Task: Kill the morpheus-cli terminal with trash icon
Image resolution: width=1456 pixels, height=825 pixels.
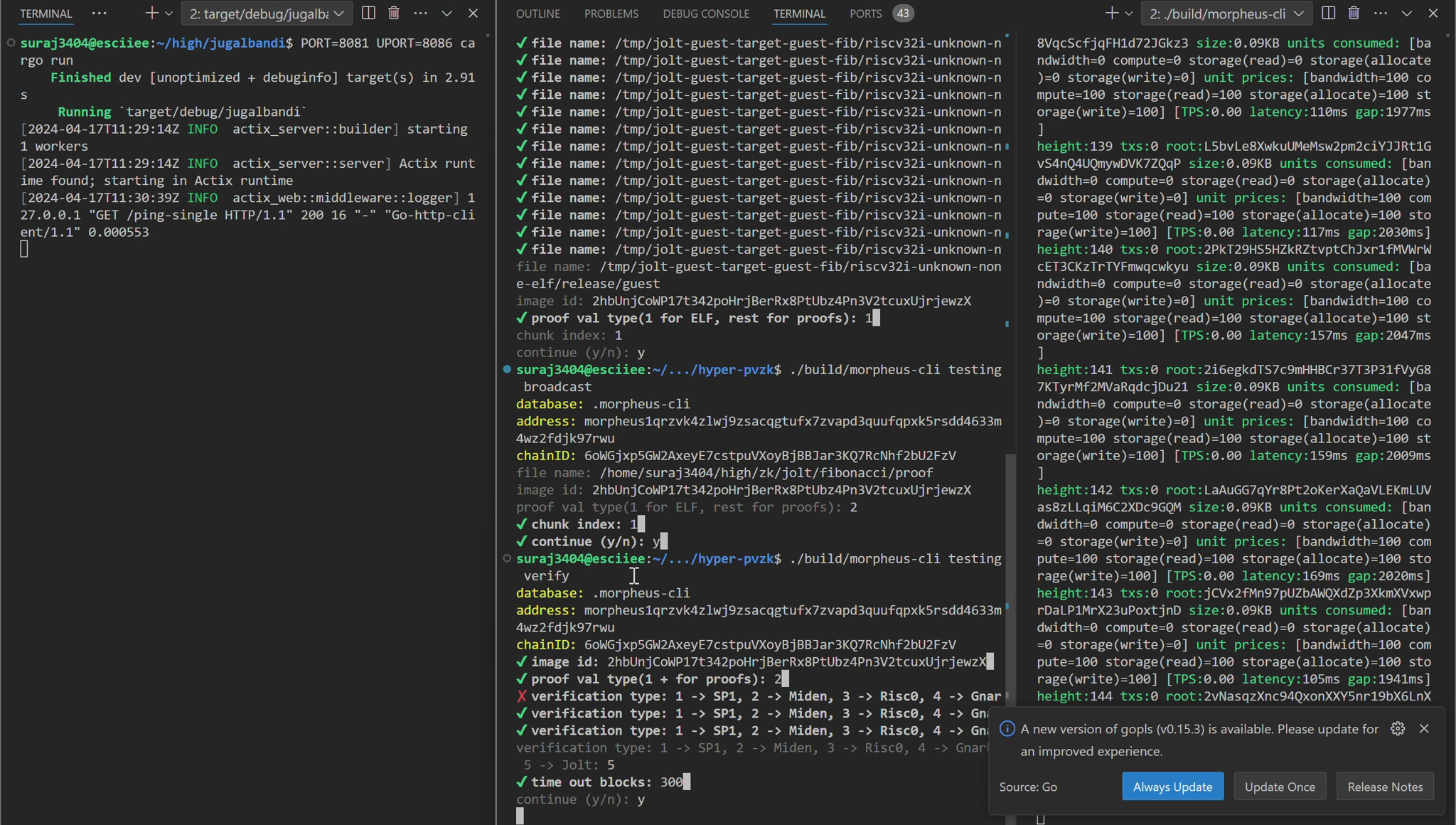Action: point(1354,14)
